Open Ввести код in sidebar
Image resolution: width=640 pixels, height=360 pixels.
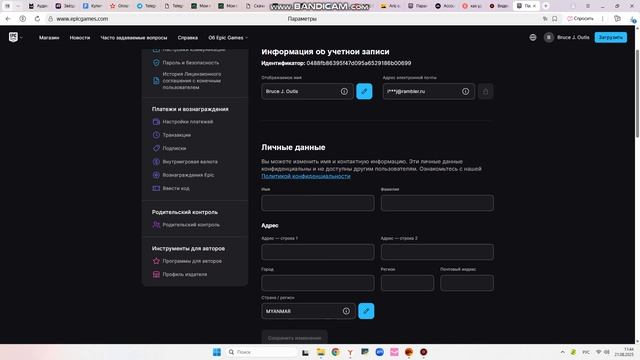[x=171, y=188]
